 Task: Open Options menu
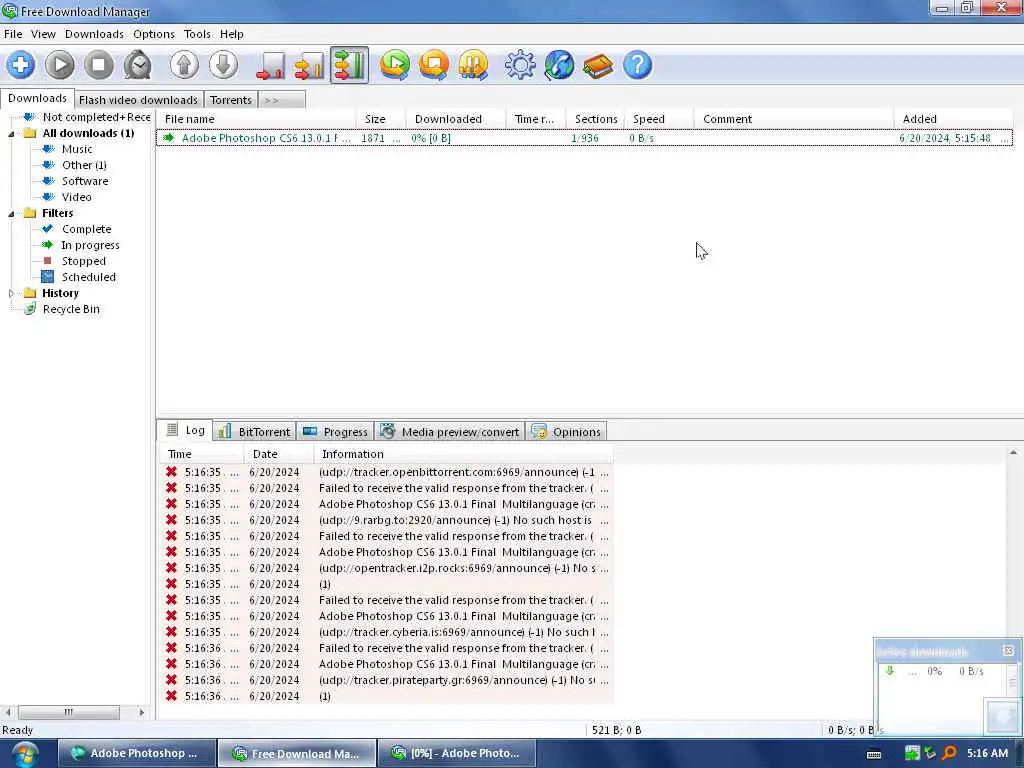[x=153, y=34]
